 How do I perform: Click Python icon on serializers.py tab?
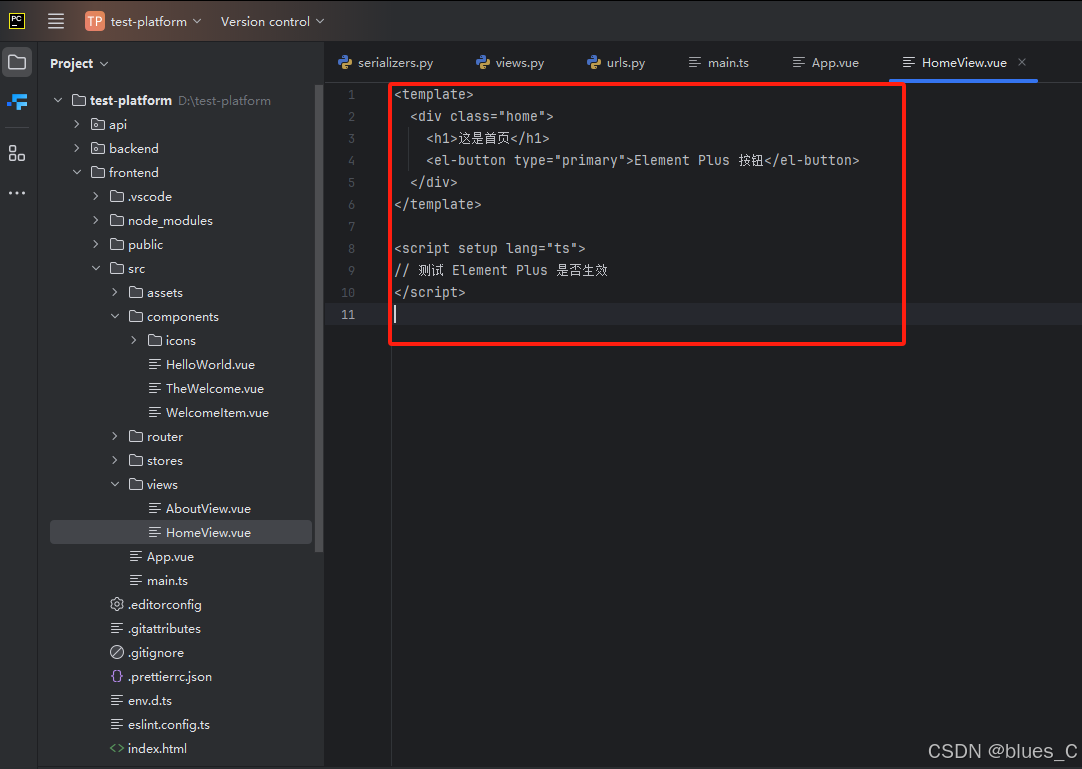[345, 62]
